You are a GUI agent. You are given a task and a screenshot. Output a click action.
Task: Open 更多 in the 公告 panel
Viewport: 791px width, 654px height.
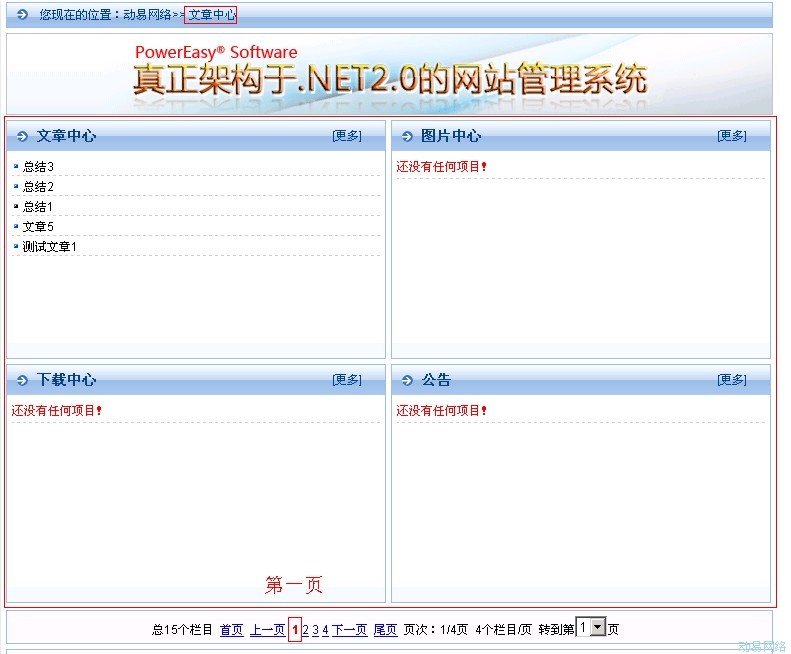[x=732, y=380]
